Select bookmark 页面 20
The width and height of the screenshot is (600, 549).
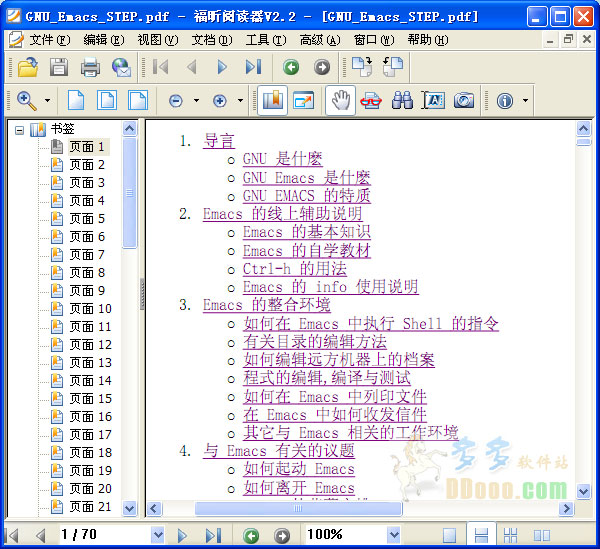point(90,489)
